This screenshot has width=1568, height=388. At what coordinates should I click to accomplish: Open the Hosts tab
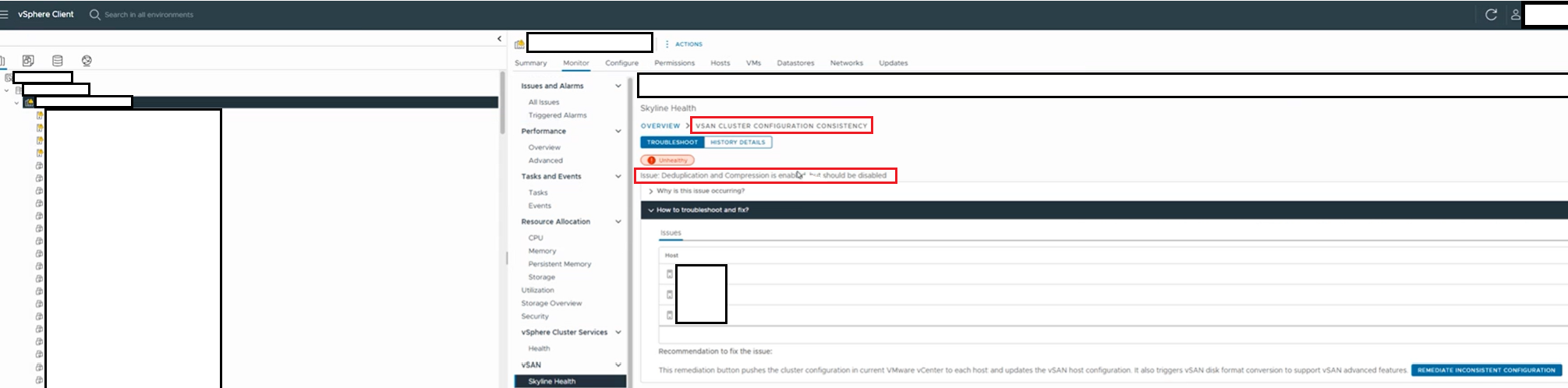pyautogui.click(x=720, y=63)
